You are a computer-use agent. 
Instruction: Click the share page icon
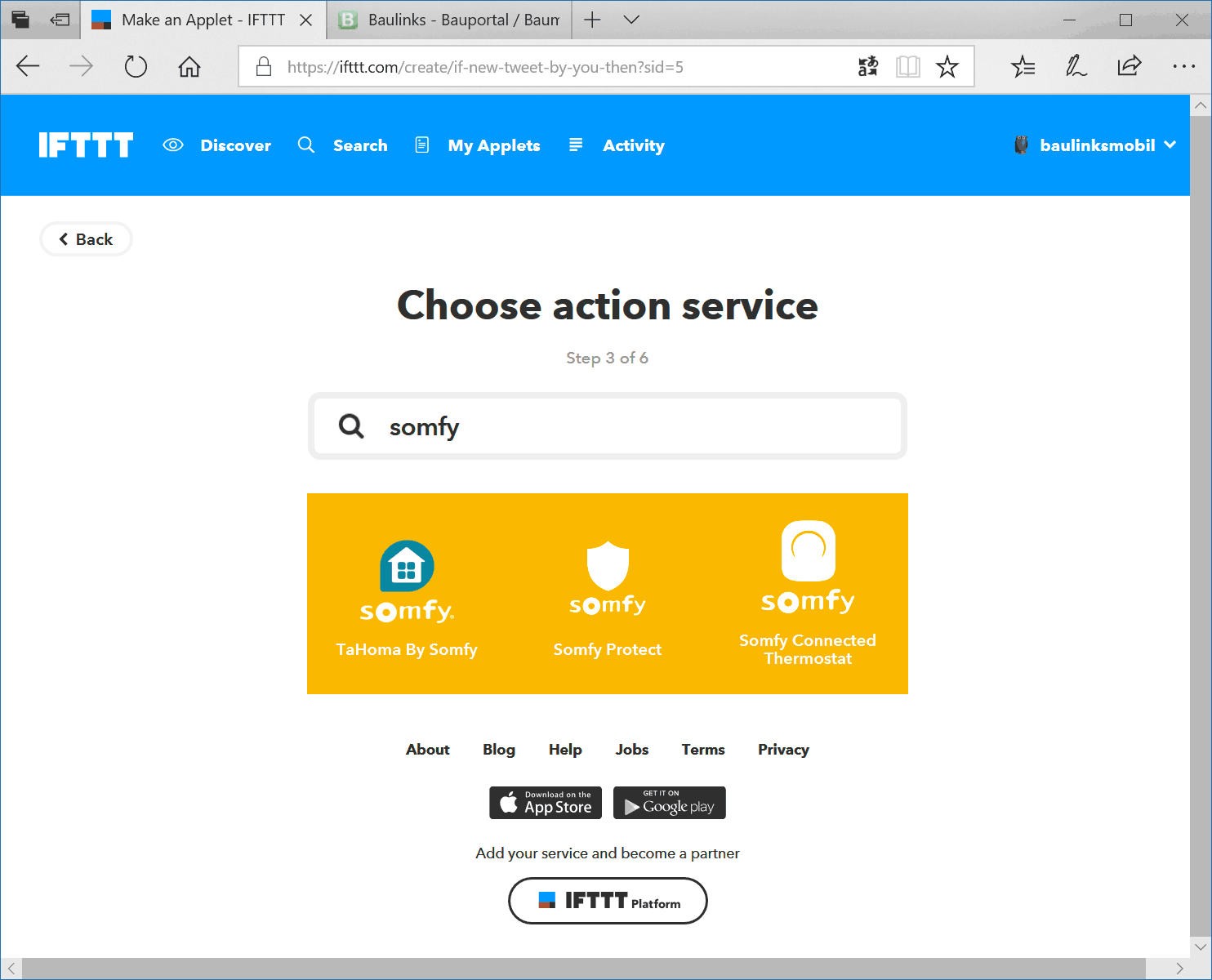tap(1130, 66)
